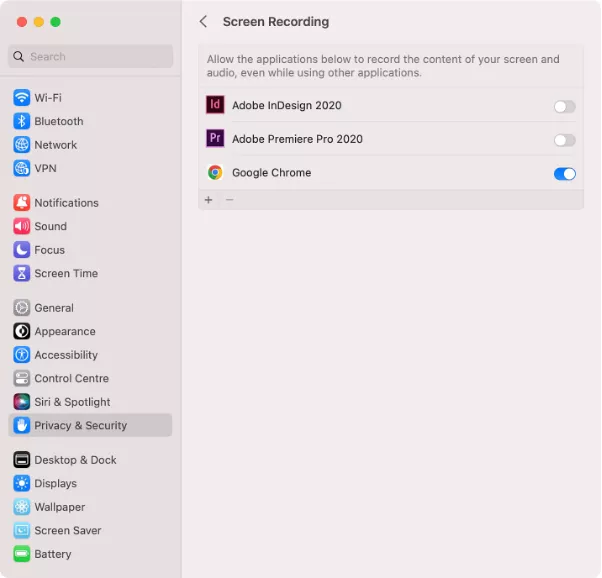The image size is (602, 578).
Task: Click the Adobe InDesign app icon
Action: pyautogui.click(x=215, y=105)
